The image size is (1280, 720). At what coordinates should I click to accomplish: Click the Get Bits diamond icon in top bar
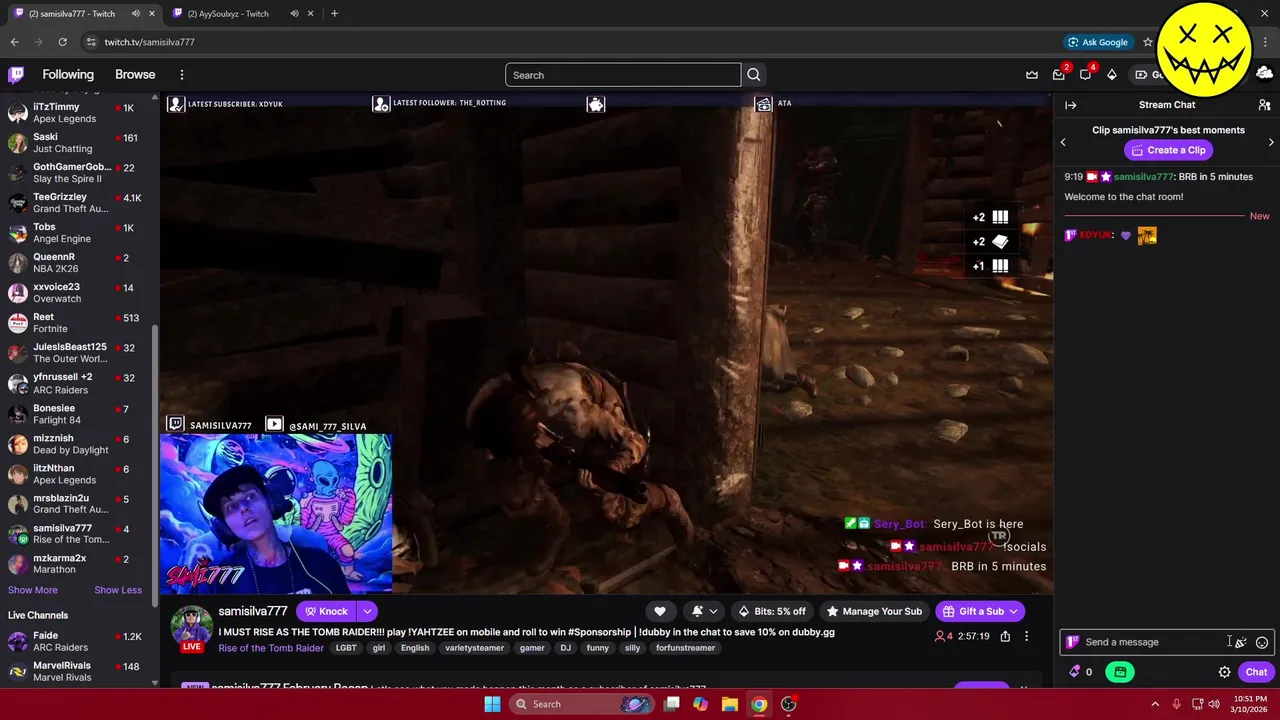pos(1112,75)
